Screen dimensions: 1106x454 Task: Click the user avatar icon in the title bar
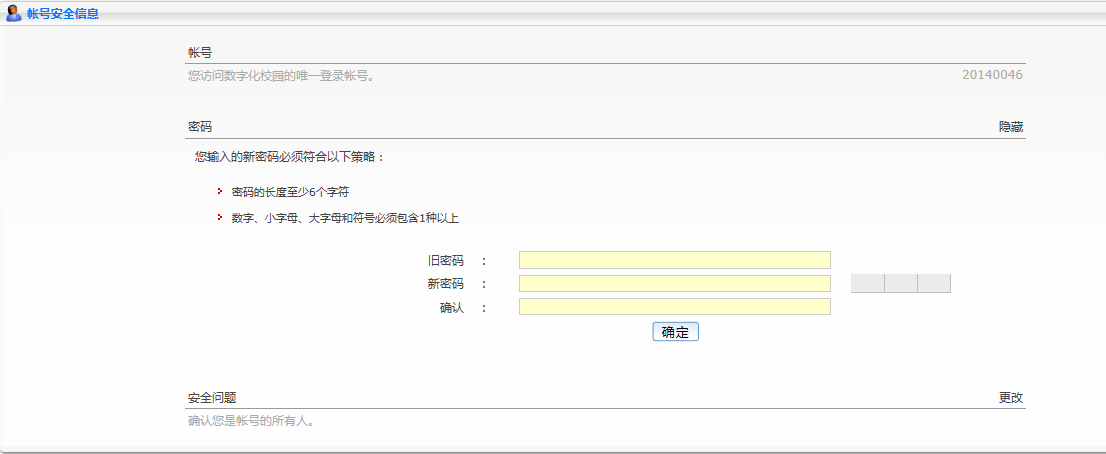point(14,13)
